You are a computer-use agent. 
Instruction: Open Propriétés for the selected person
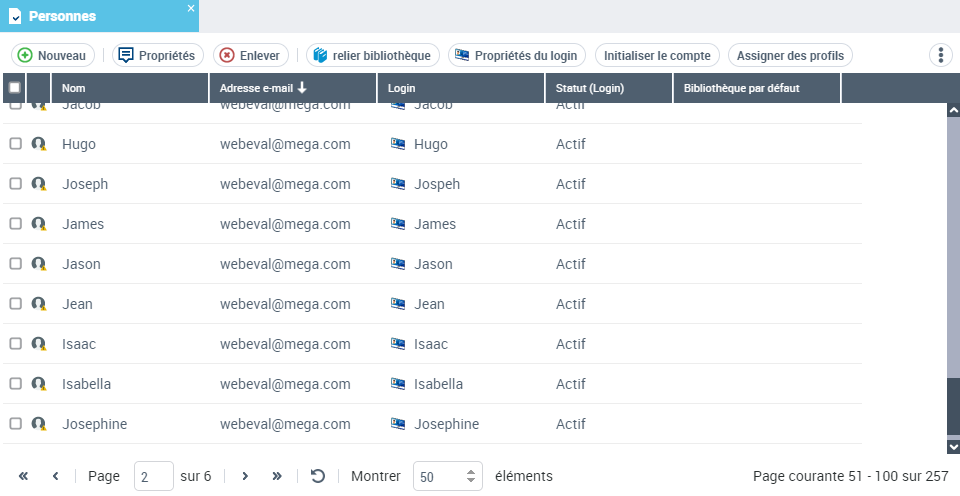tap(155, 55)
